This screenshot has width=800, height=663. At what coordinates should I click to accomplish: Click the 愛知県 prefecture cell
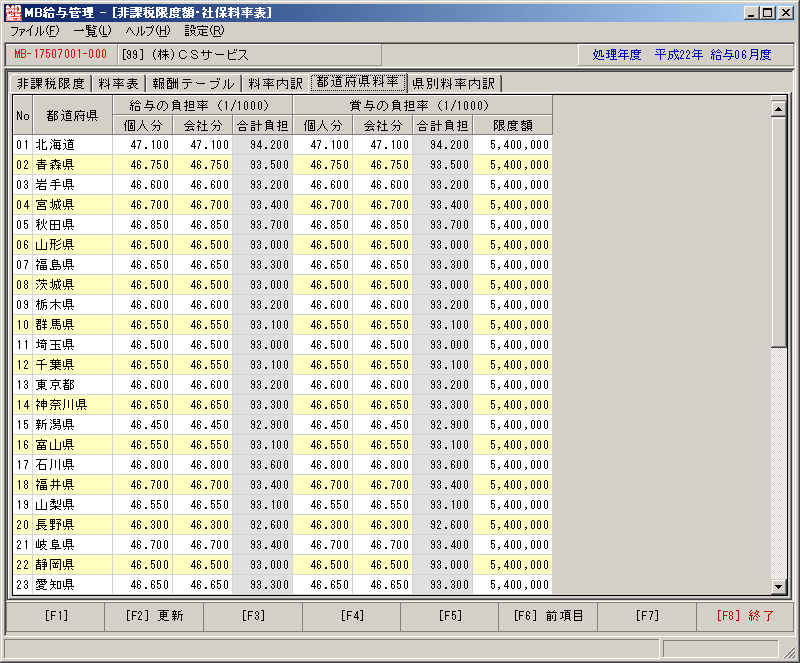point(72,585)
